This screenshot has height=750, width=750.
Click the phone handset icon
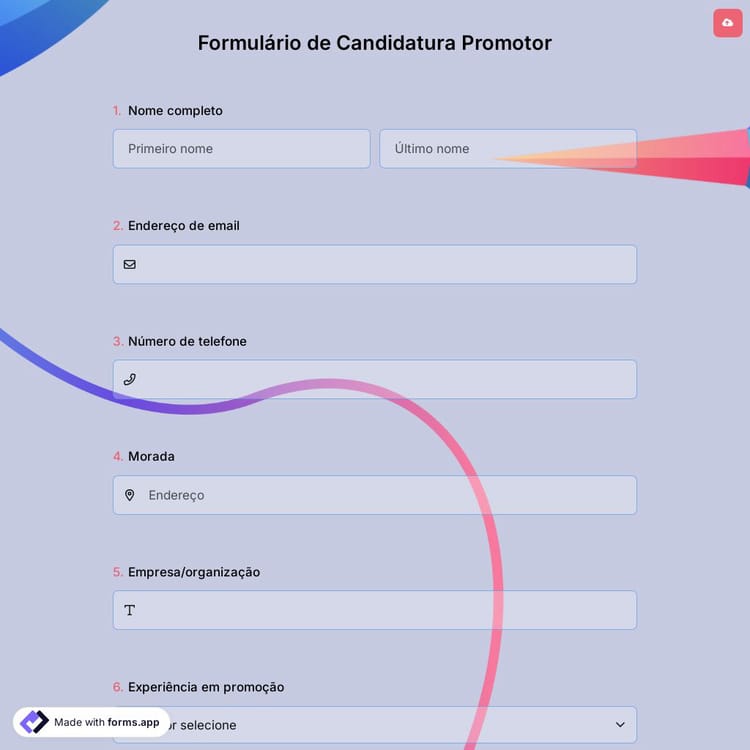(130, 380)
